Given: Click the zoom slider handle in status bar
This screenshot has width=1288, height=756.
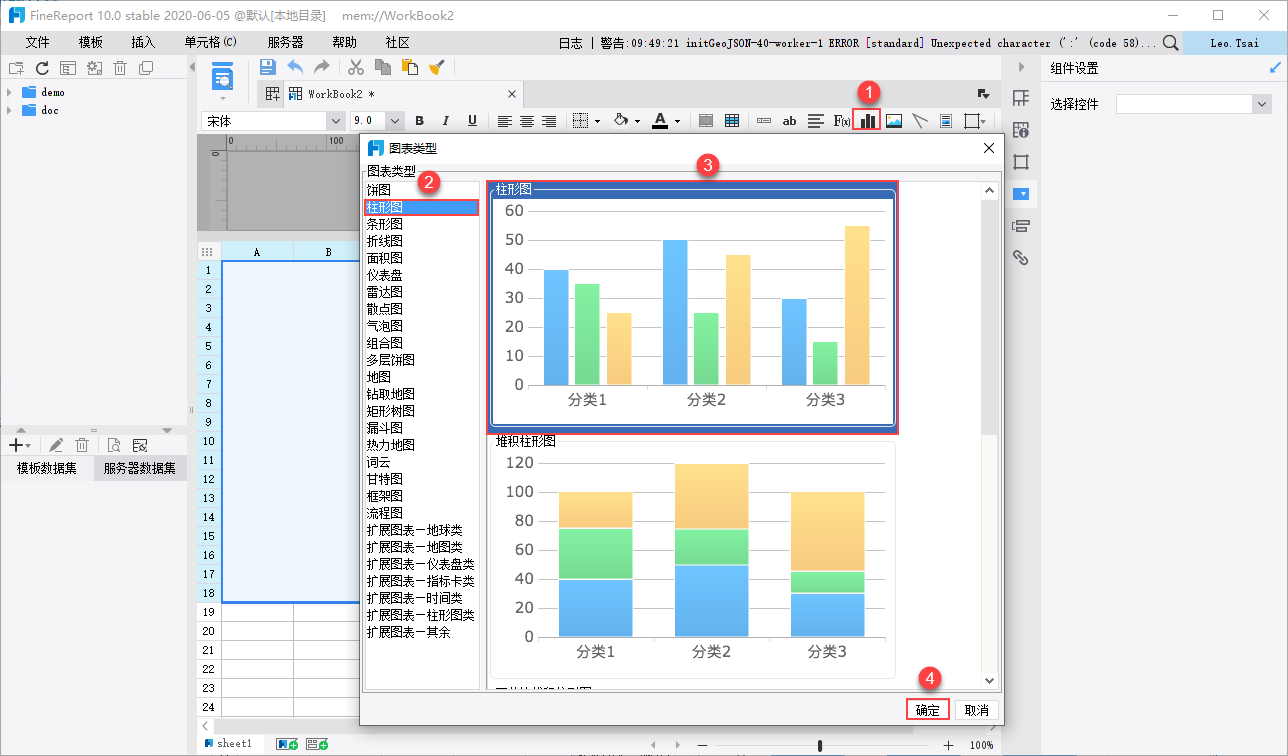Looking at the screenshot, I should click(x=820, y=745).
